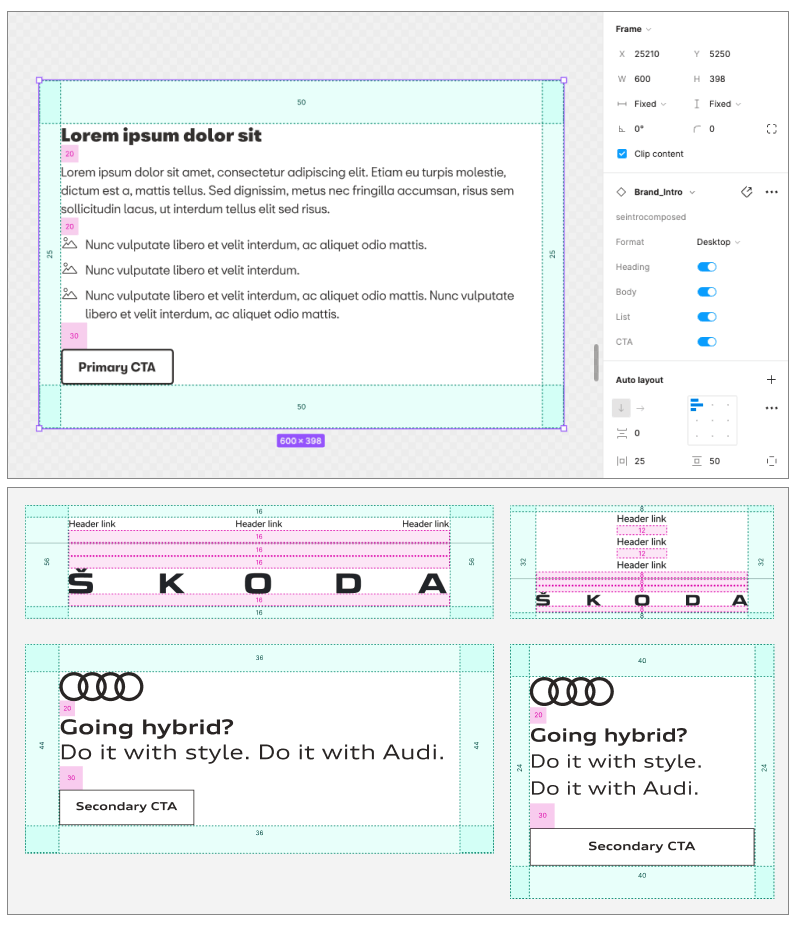
Task: Open auto layout advanced settings ellipsis
Action: coord(771,408)
